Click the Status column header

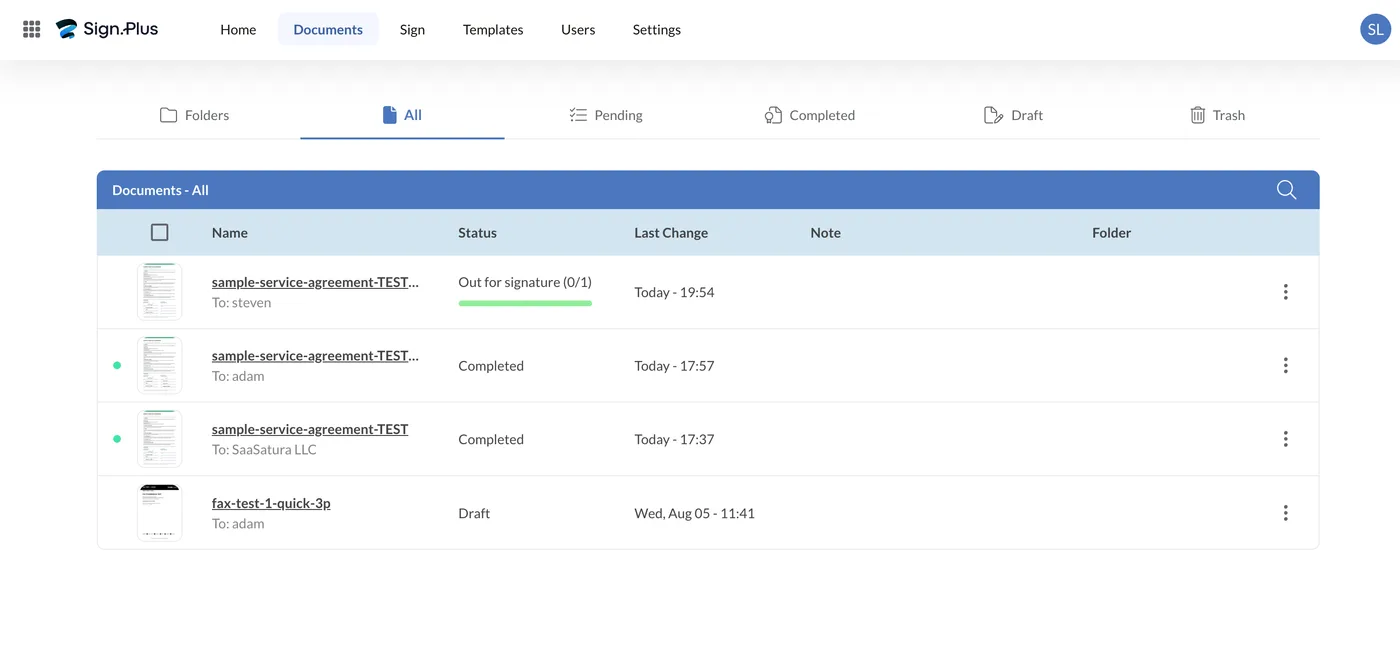(x=477, y=233)
